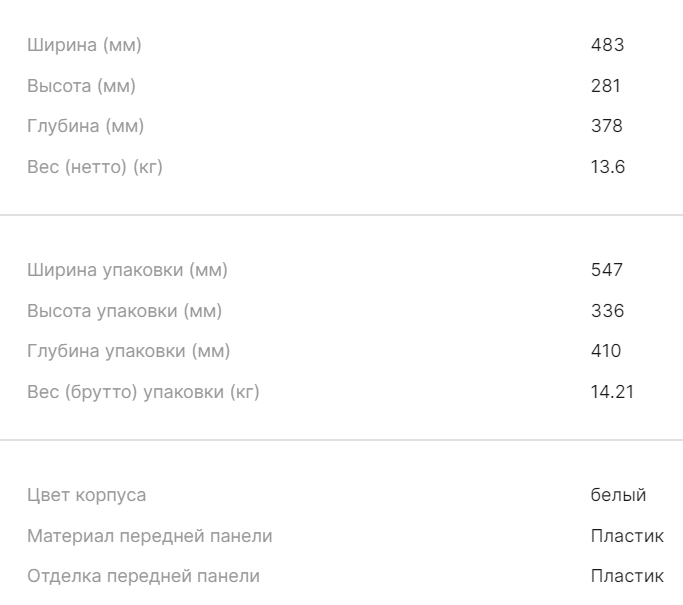Select the net weight value 13.6
This screenshot has height=605, width=683.
[608, 167]
